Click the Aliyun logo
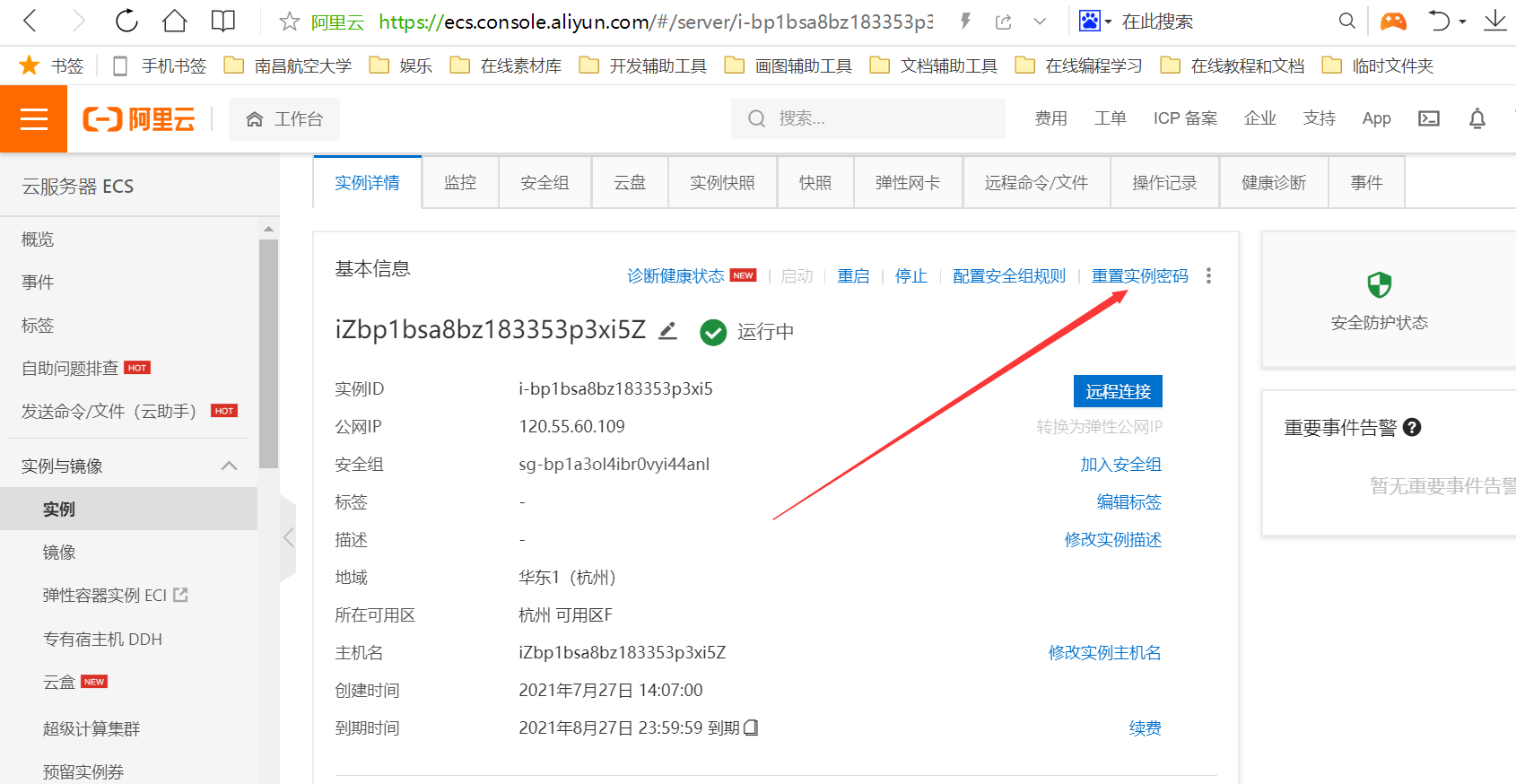Image resolution: width=1516 pixels, height=784 pixels. coord(139,118)
